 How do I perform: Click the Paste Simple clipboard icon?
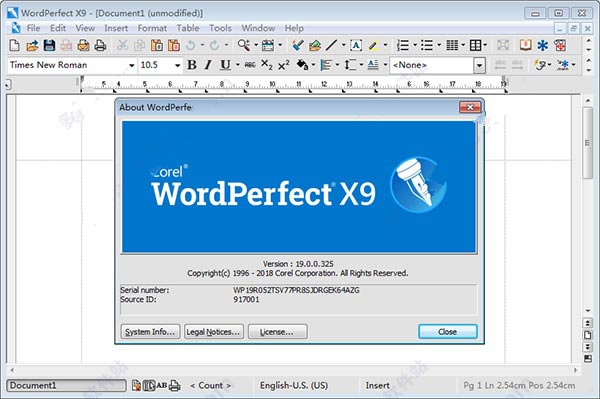coord(174,45)
